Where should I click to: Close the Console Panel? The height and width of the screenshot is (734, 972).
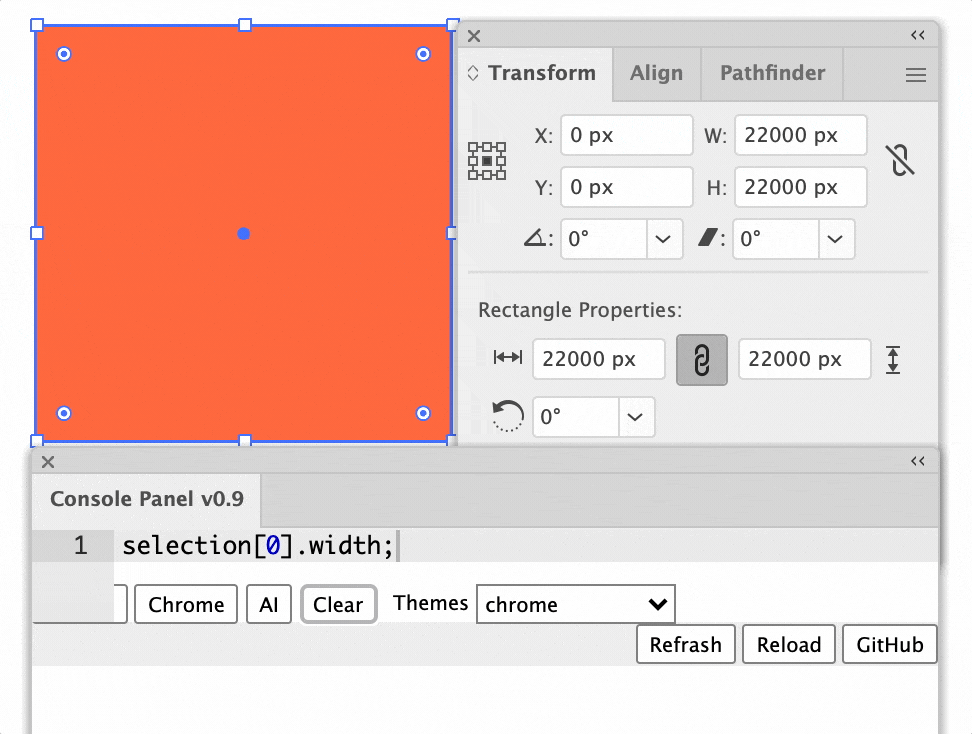pos(48,462)
